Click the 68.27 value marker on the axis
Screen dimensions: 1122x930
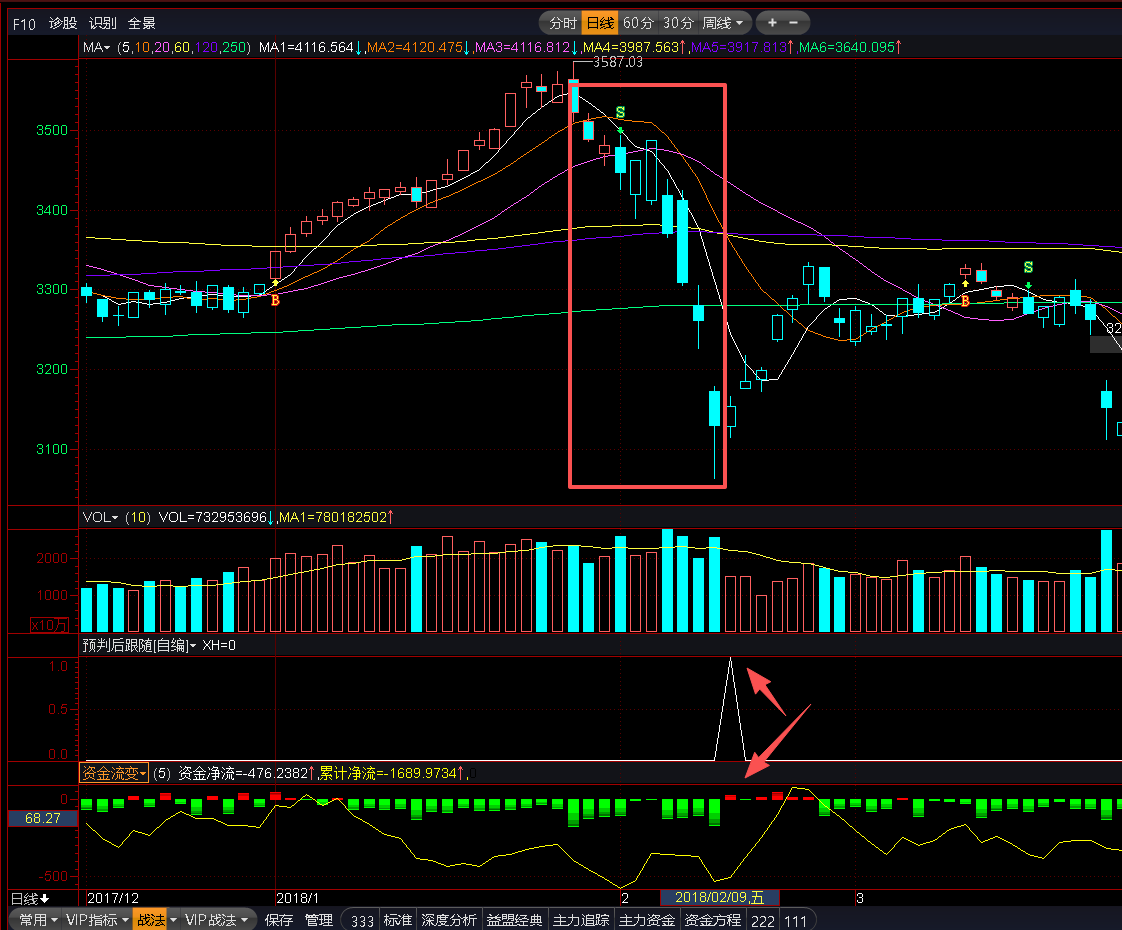pyautogui.click(x=42, y=818)
